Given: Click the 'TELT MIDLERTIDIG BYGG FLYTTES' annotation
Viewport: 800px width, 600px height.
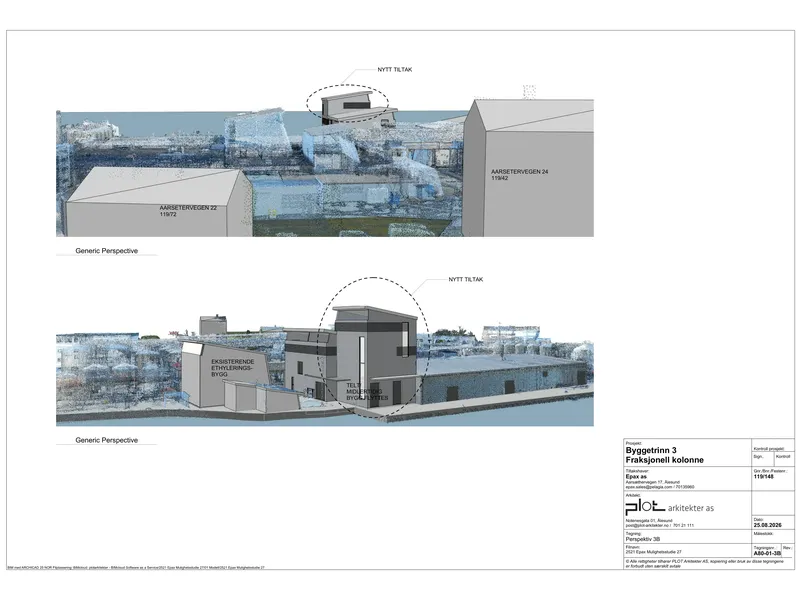Looking at the screenshot, I should 367,391.
